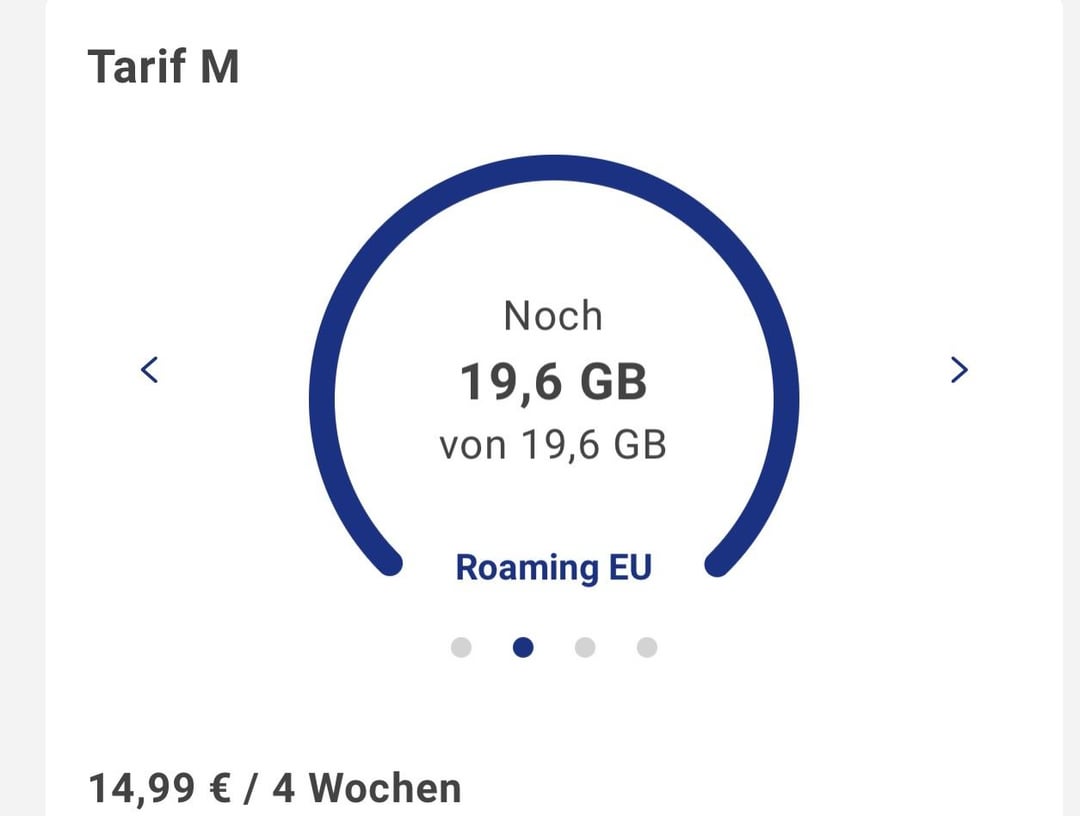1080x816 pixels.
Task: Tap the Roaming EU label
Action: [x=553, y=568]
